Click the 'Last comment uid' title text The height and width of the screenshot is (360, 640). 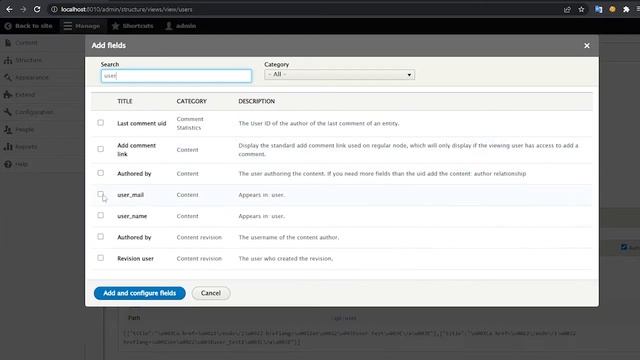click(142, 123)
